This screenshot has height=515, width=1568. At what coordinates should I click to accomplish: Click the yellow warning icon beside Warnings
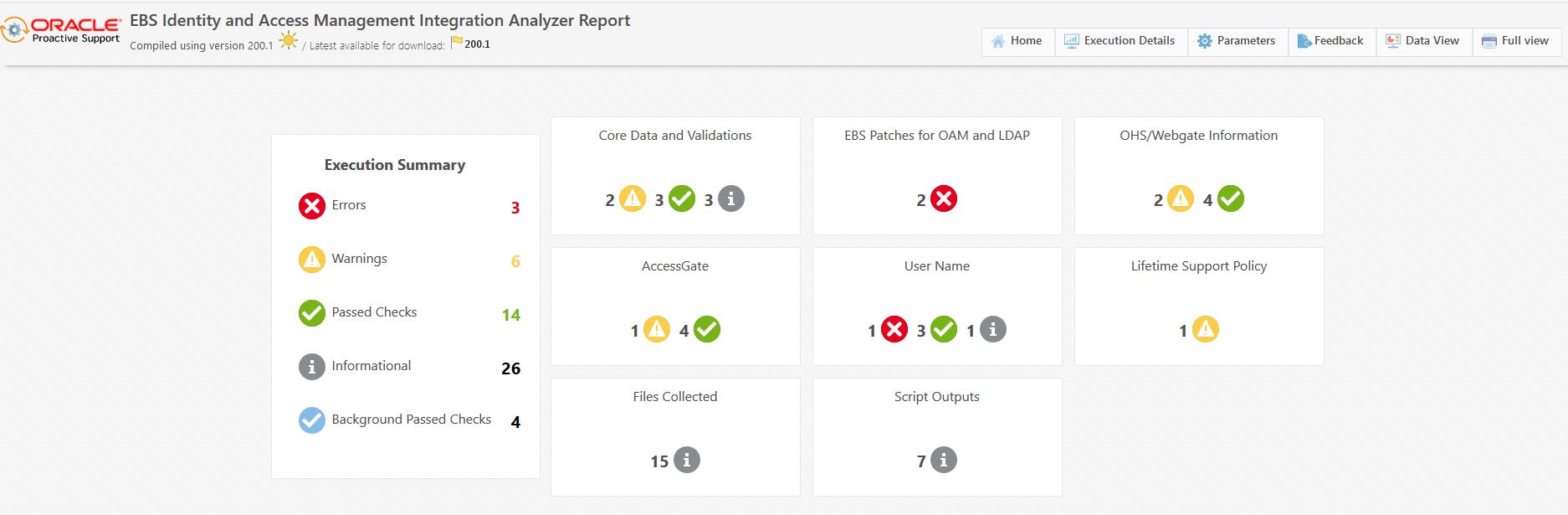tap(312, 260)
